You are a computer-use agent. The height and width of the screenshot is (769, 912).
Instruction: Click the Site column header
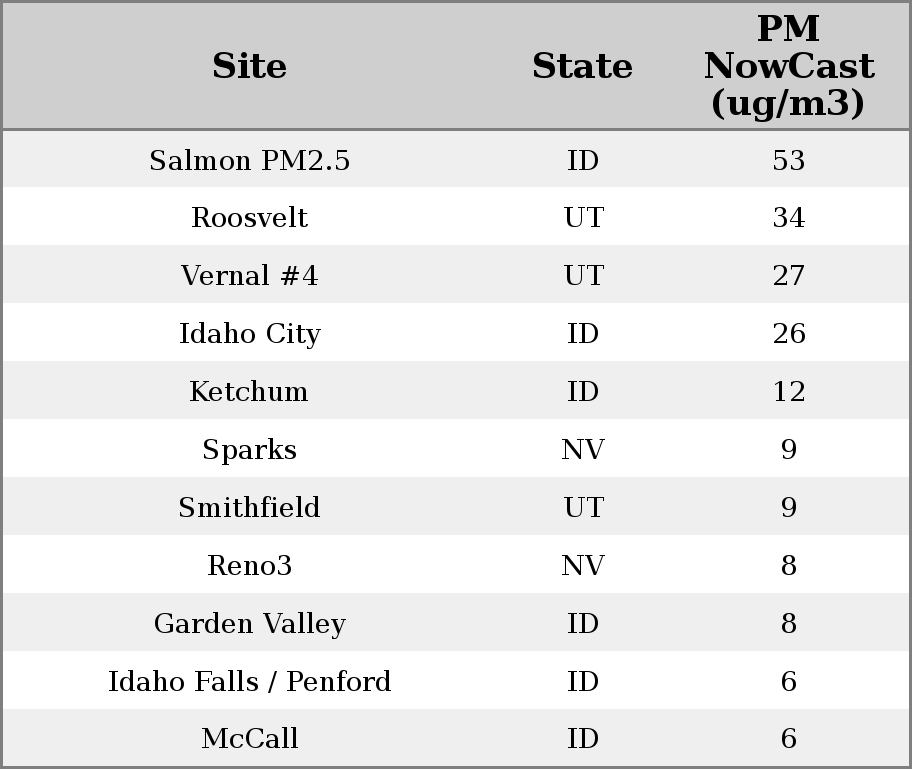tap(250, 66)
